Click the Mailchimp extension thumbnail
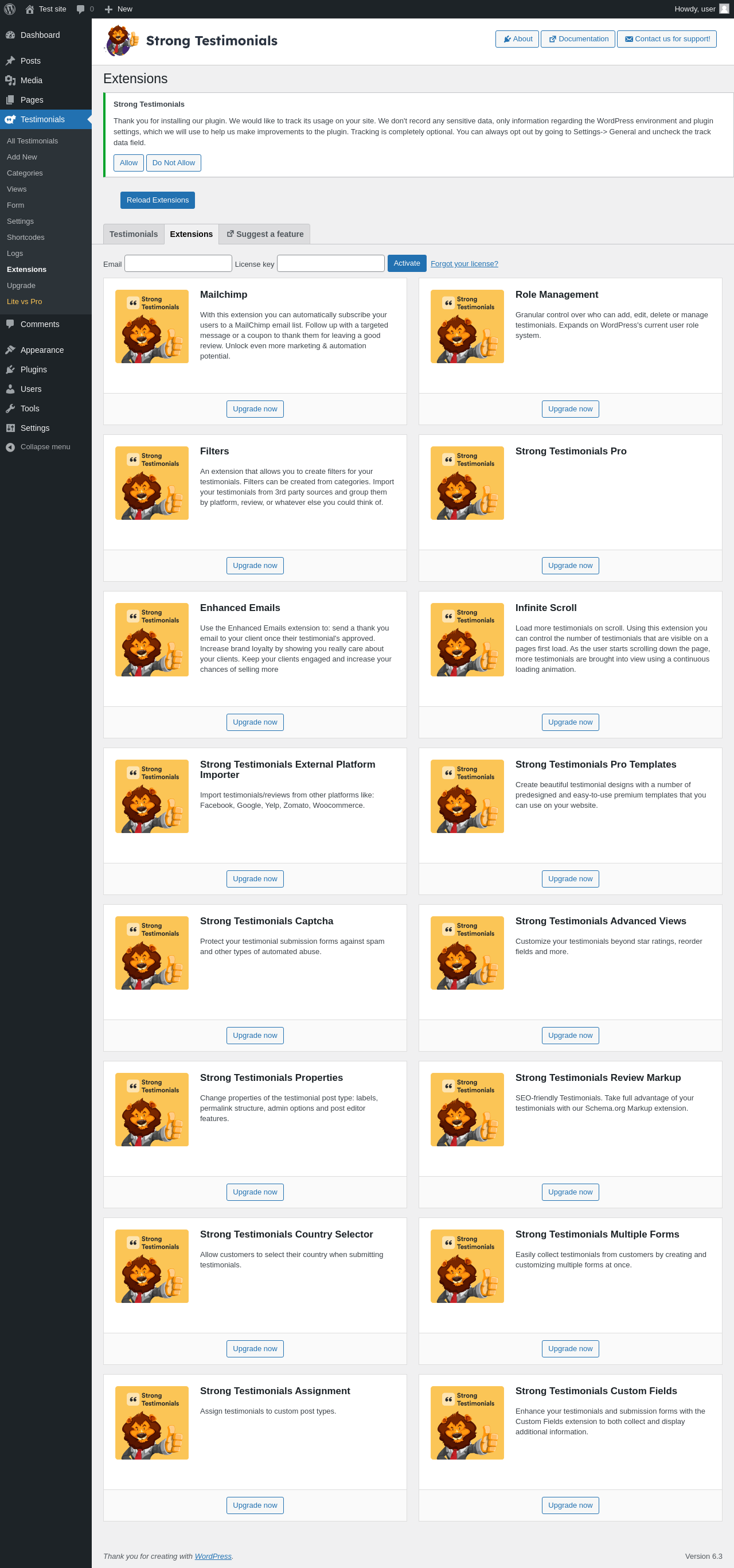The height and width of the screenshot is (1568, 734). 152,326
